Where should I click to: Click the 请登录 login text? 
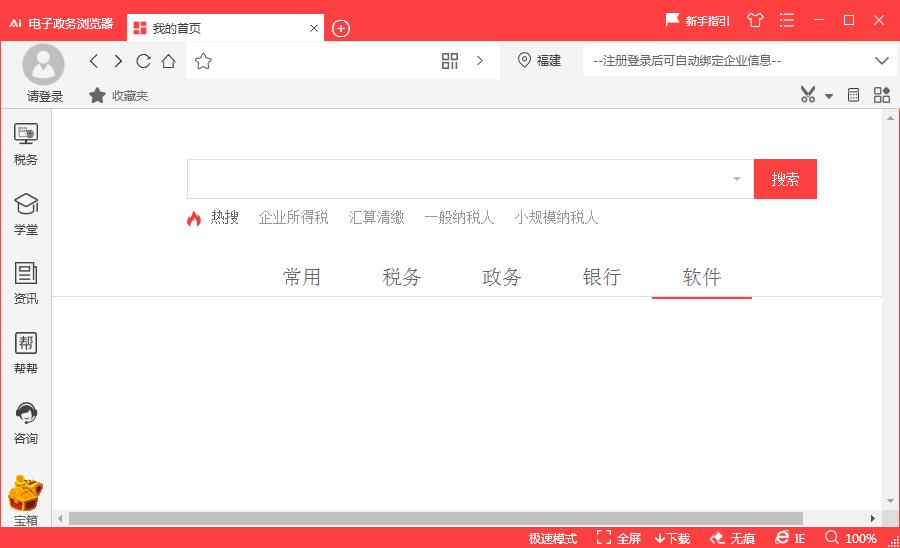point(45,96)
